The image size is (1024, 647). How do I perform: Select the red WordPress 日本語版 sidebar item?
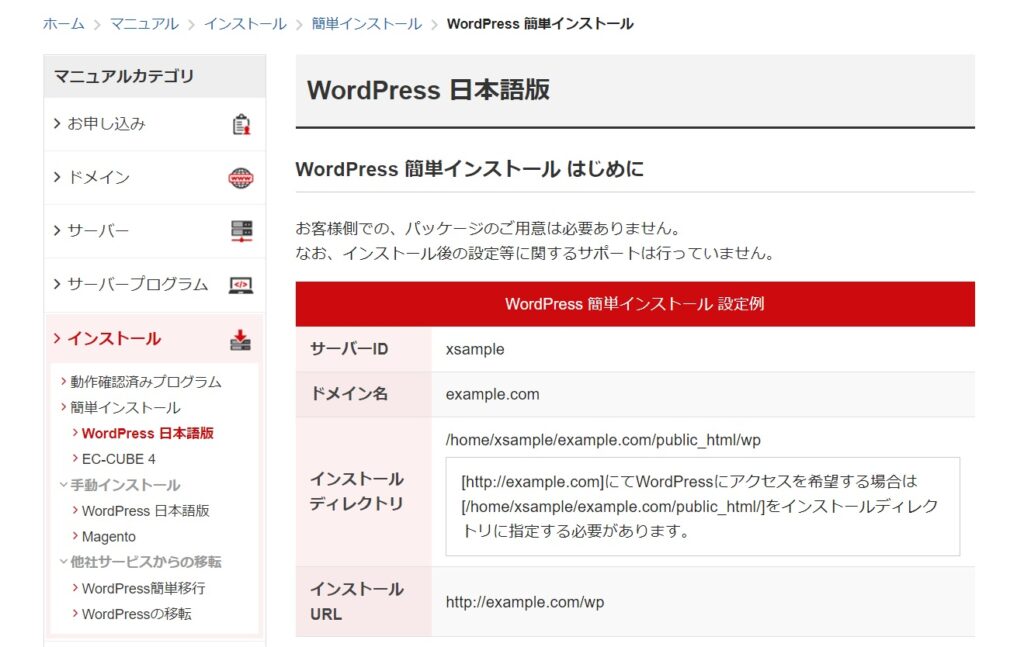click(x=148, y=434)
